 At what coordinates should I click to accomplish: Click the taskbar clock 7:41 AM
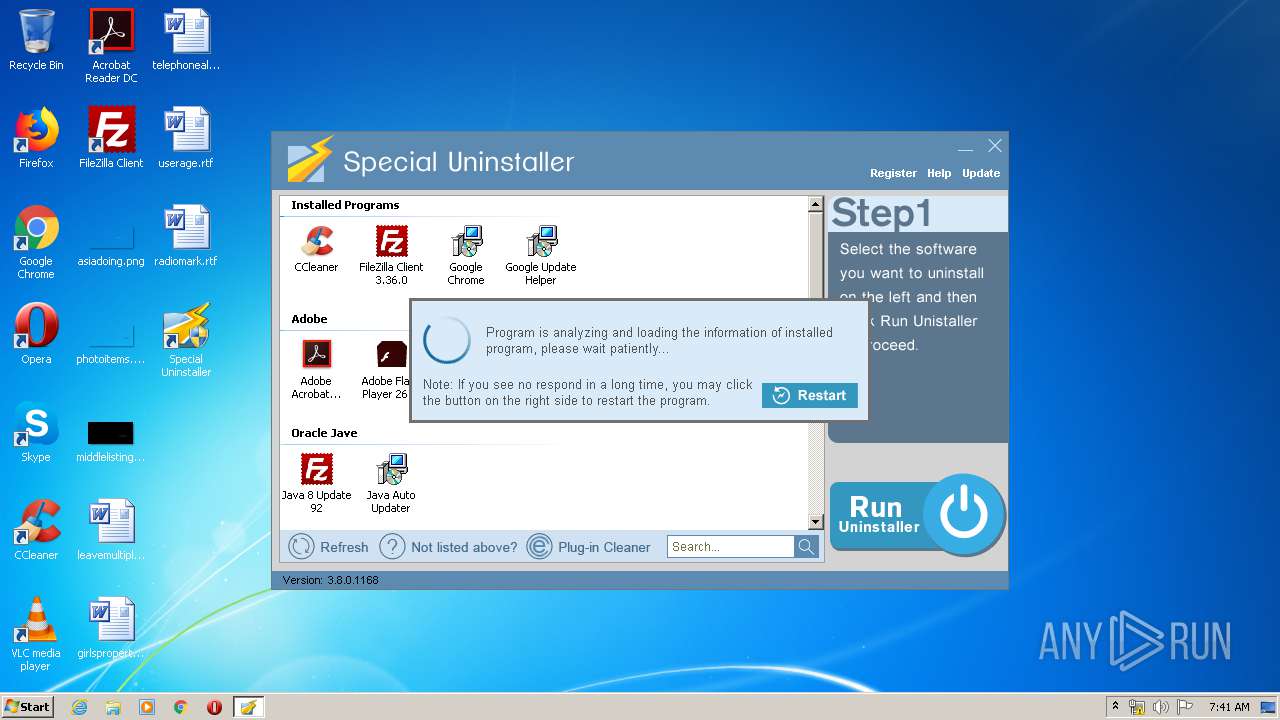[1229, 707]
